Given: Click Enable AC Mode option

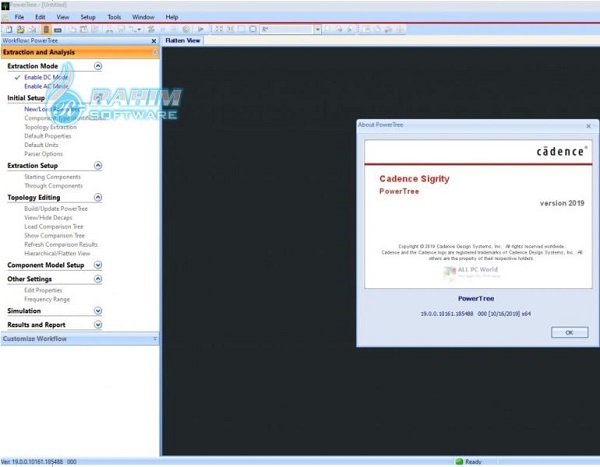Looking at the screenshot, I should click(46, 87).
